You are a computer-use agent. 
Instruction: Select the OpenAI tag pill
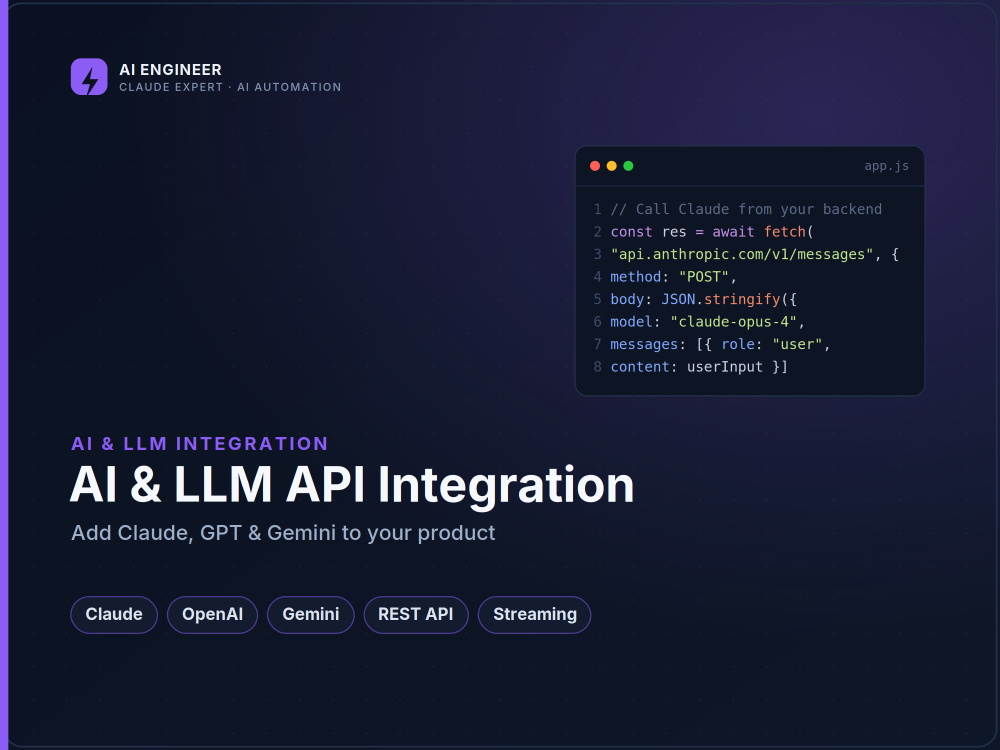click(x=212, y=615)
